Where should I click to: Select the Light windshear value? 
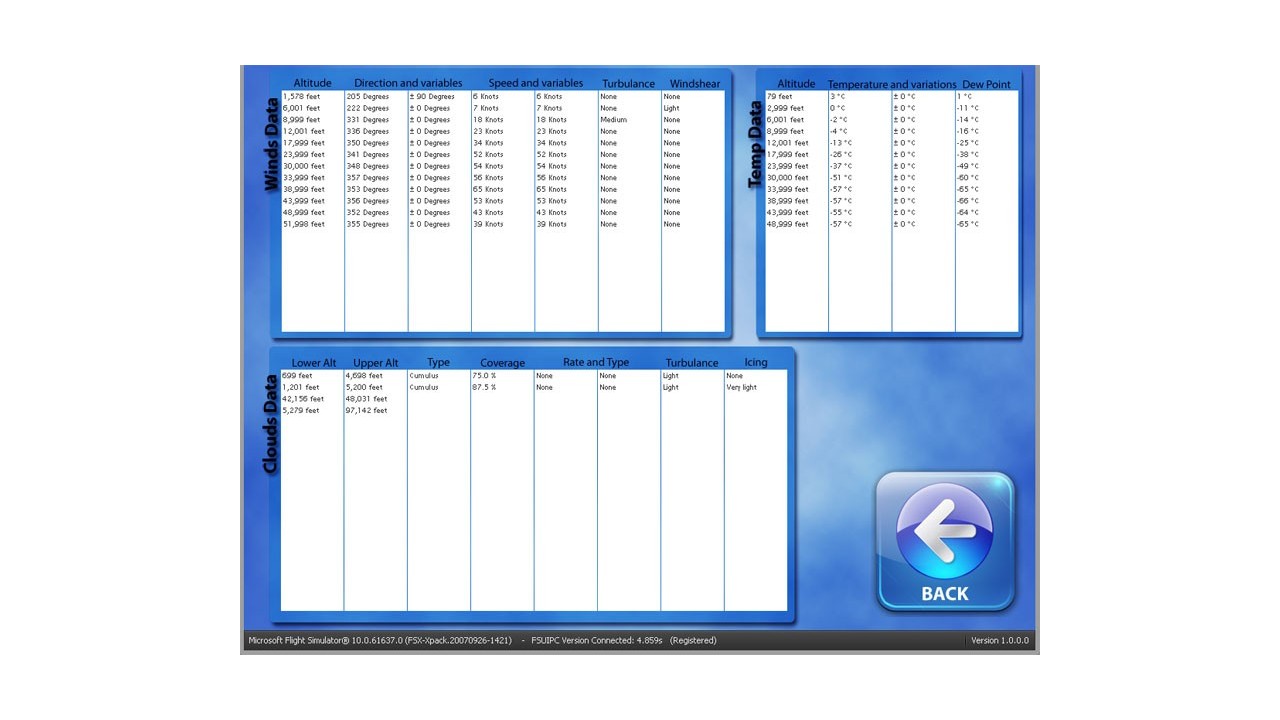click(x=671, y=108)
